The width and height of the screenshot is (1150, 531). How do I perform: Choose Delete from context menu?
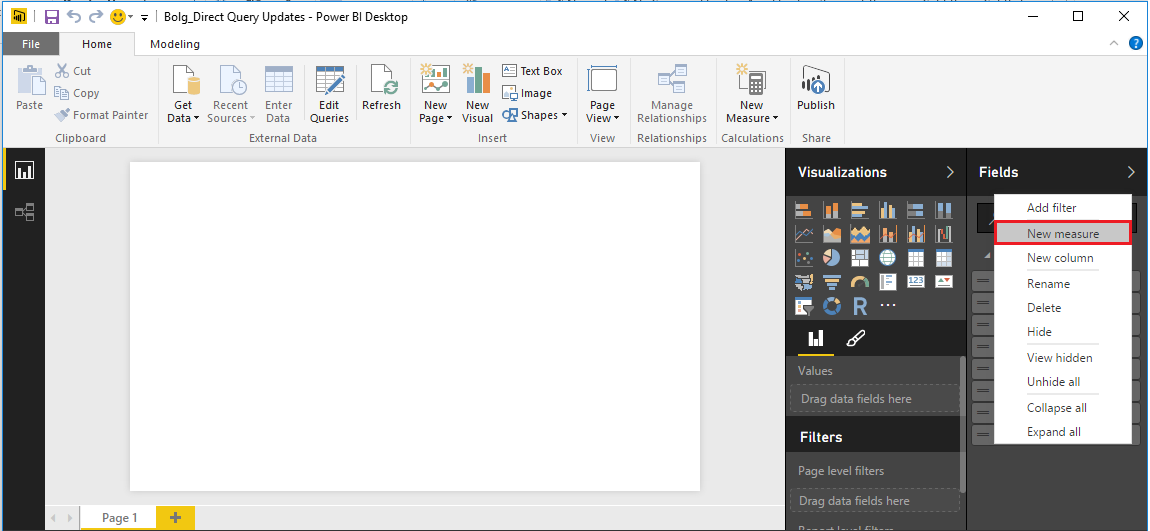coord(1063,308)
